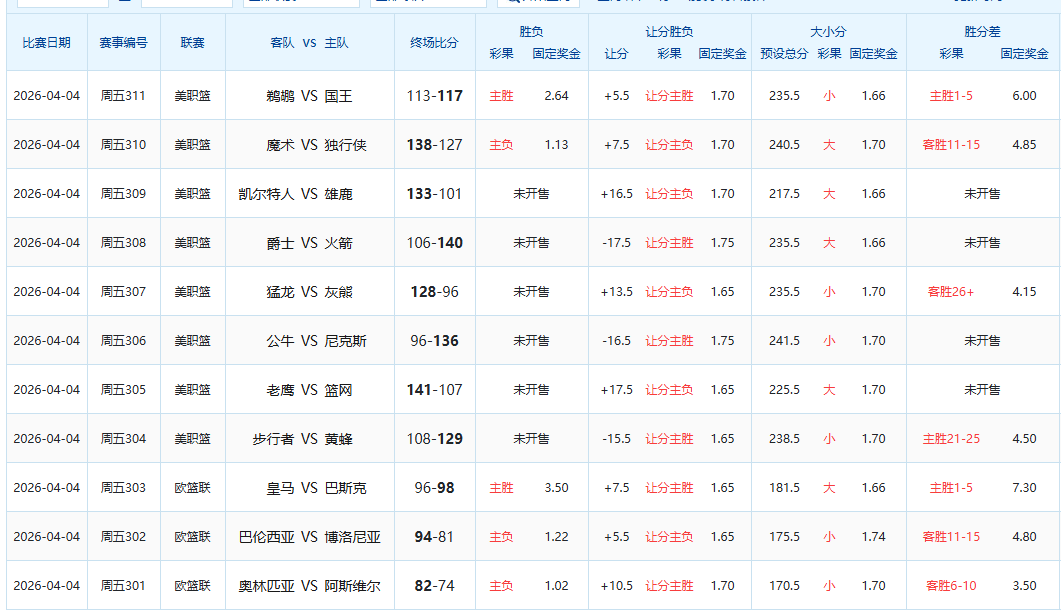Click the 3.50 win odds for 皇马 VS 巴斯克
Viewport: 1061px width, 610px height.
pos(556,488)
